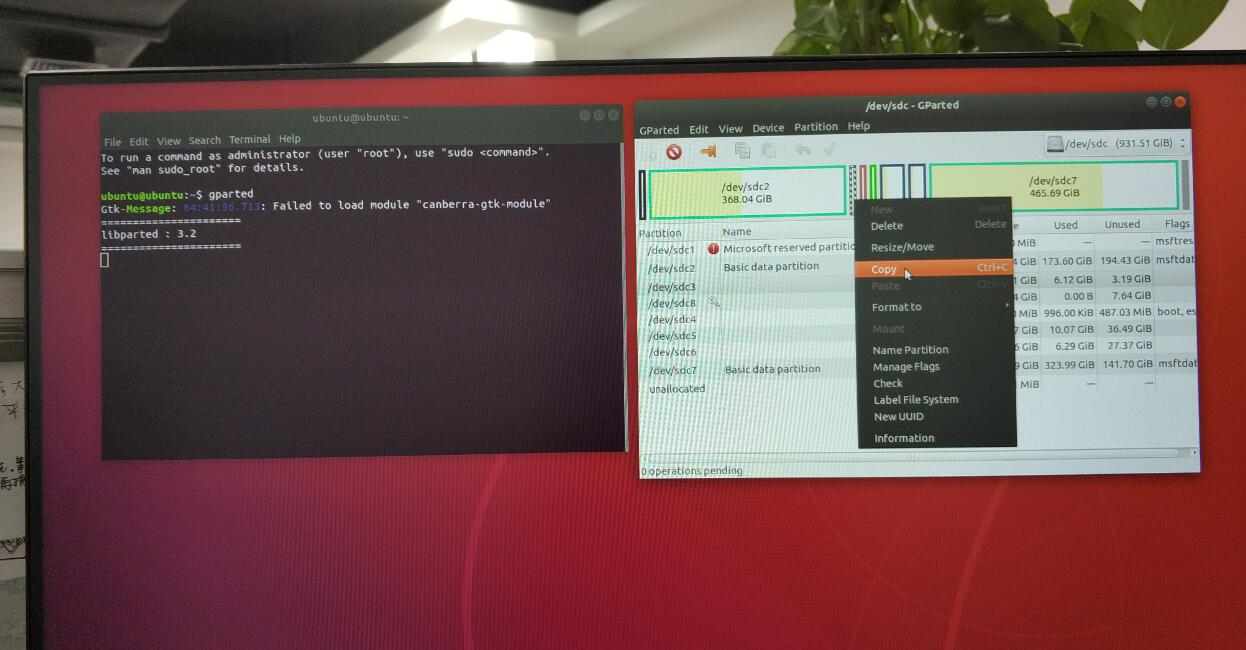The height and width of the screenshot is (650, 1246).
Task: Open the View menu in GParted
Action: (731, 129)
